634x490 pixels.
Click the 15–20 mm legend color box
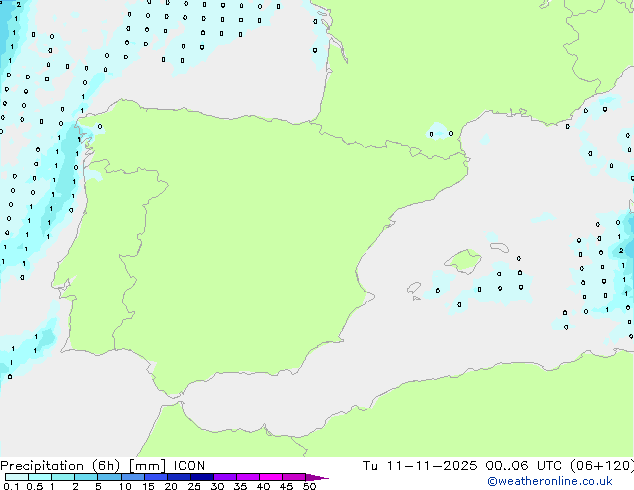tap(156, 477)
